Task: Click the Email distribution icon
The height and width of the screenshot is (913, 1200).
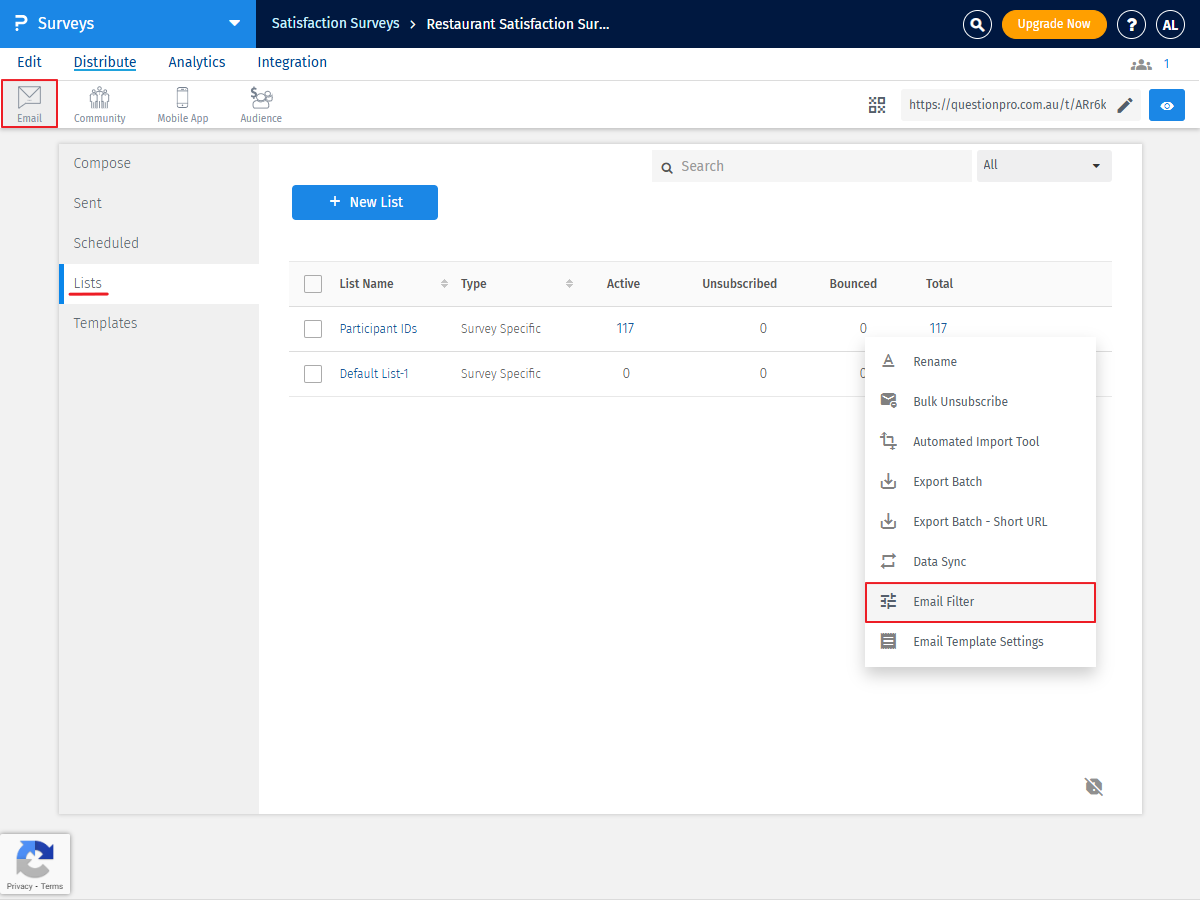Action: pos(29,103)
